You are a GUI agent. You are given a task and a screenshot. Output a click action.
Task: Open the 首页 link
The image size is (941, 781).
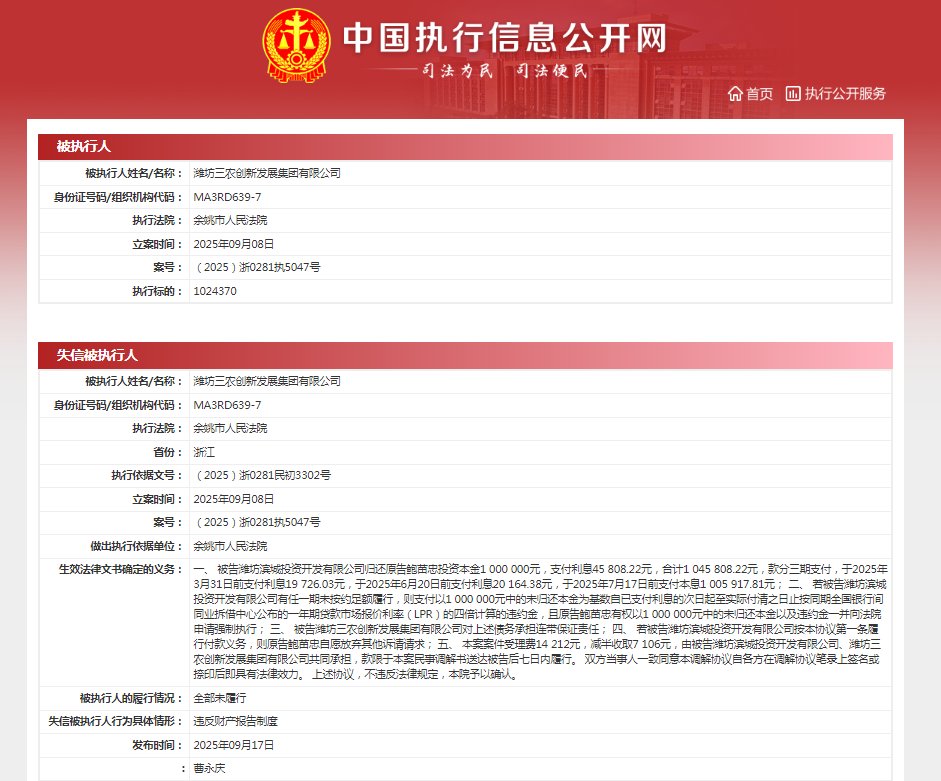point(759,94)
